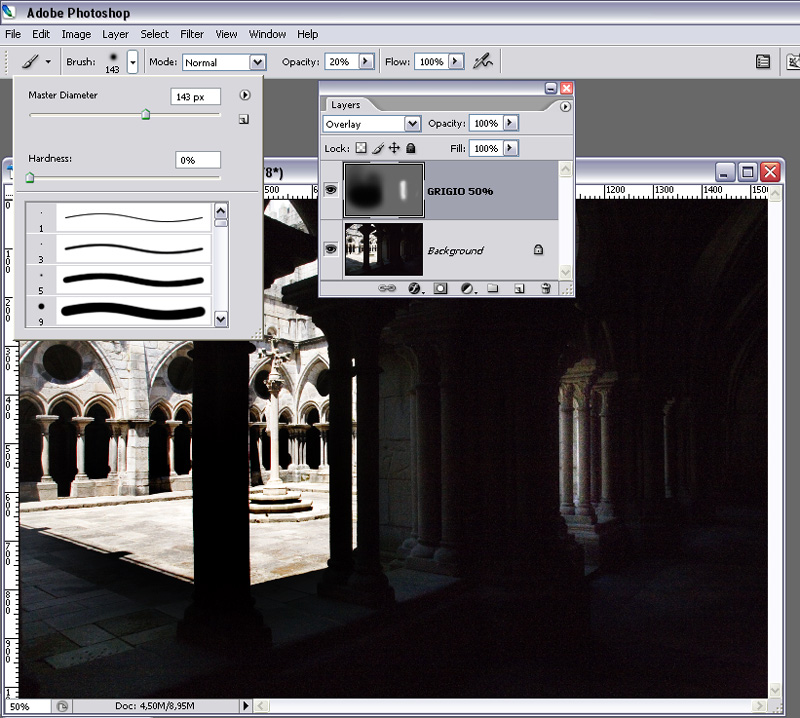
Task: Open the layer style effects menu
Action: pyautogui.click(x=414, y=288)
